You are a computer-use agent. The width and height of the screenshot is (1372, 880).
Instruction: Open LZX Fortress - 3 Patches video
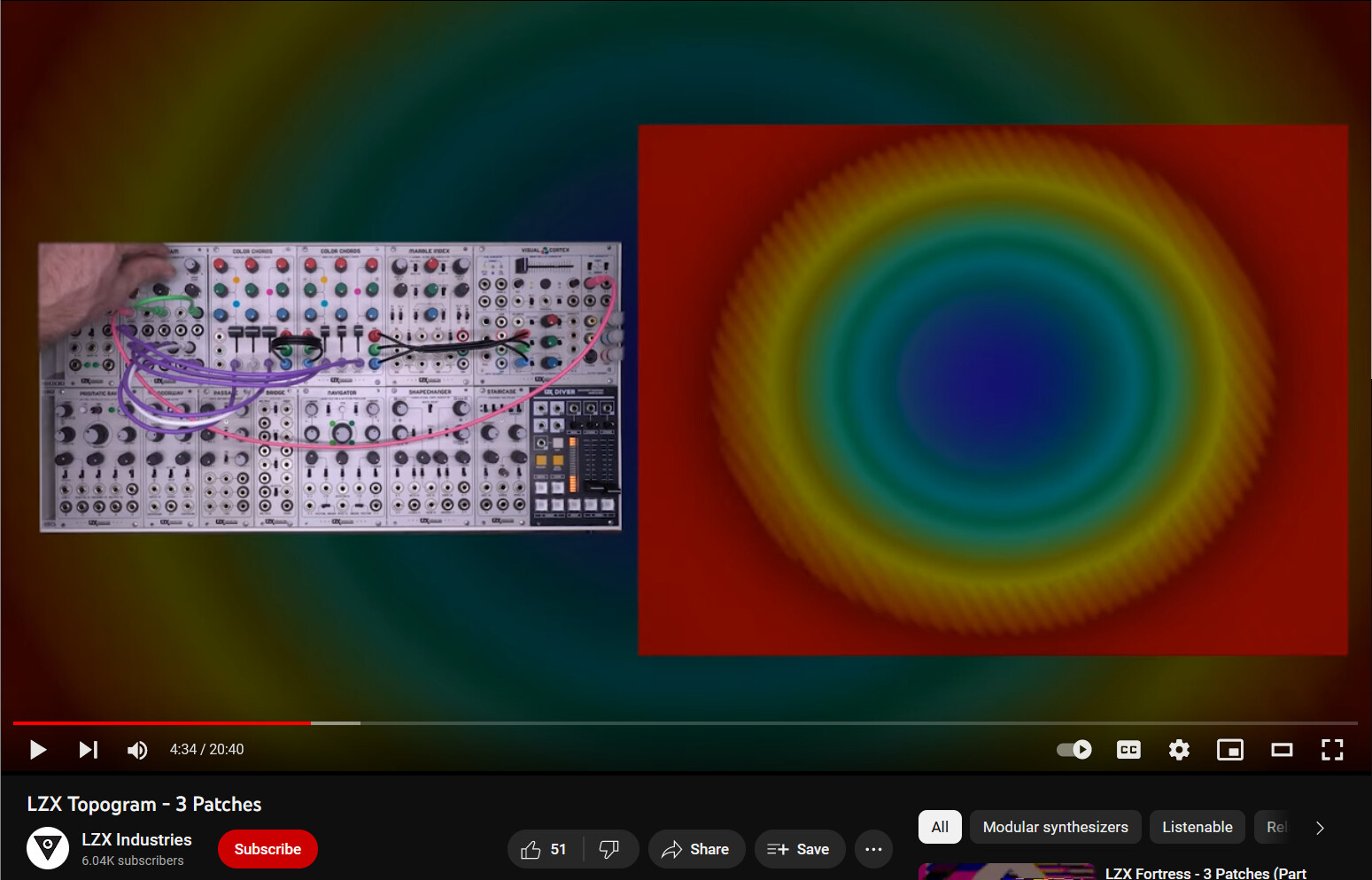[x=1205, y=873]
